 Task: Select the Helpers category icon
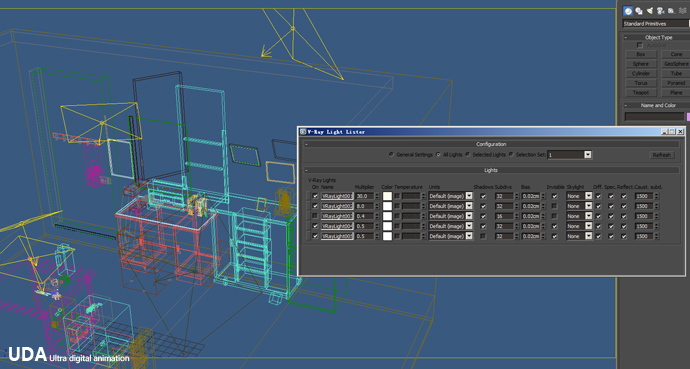(671, 11)
